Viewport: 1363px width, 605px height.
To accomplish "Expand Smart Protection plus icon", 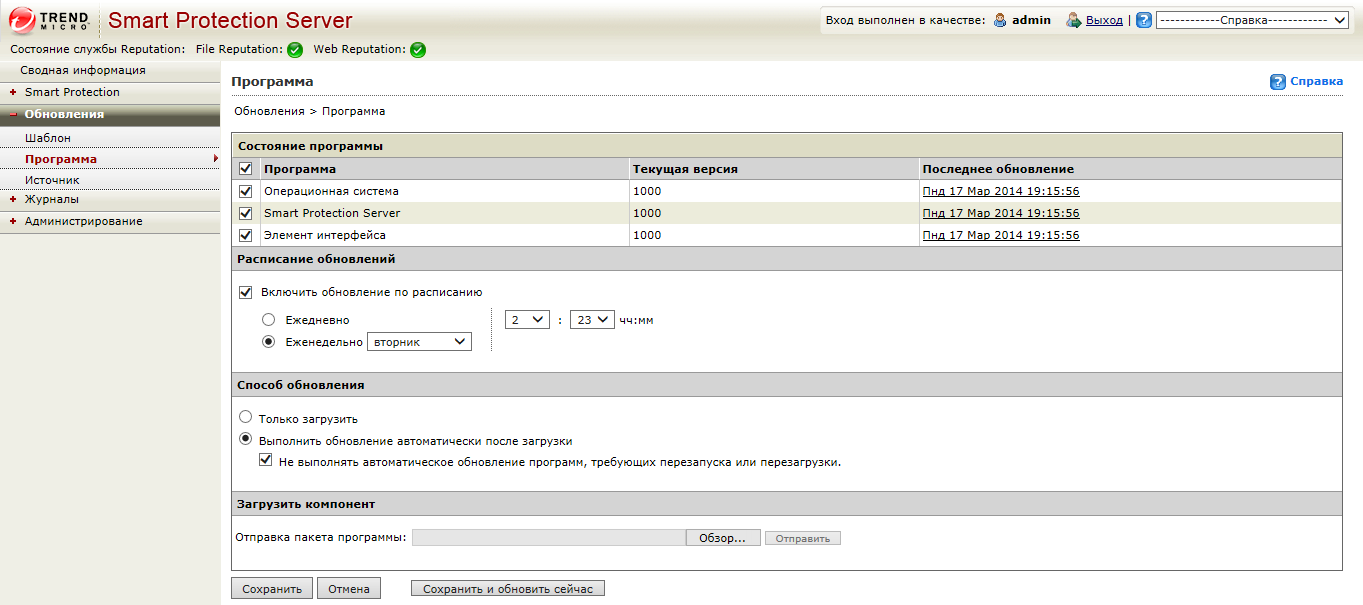I will tap(13, 92).
